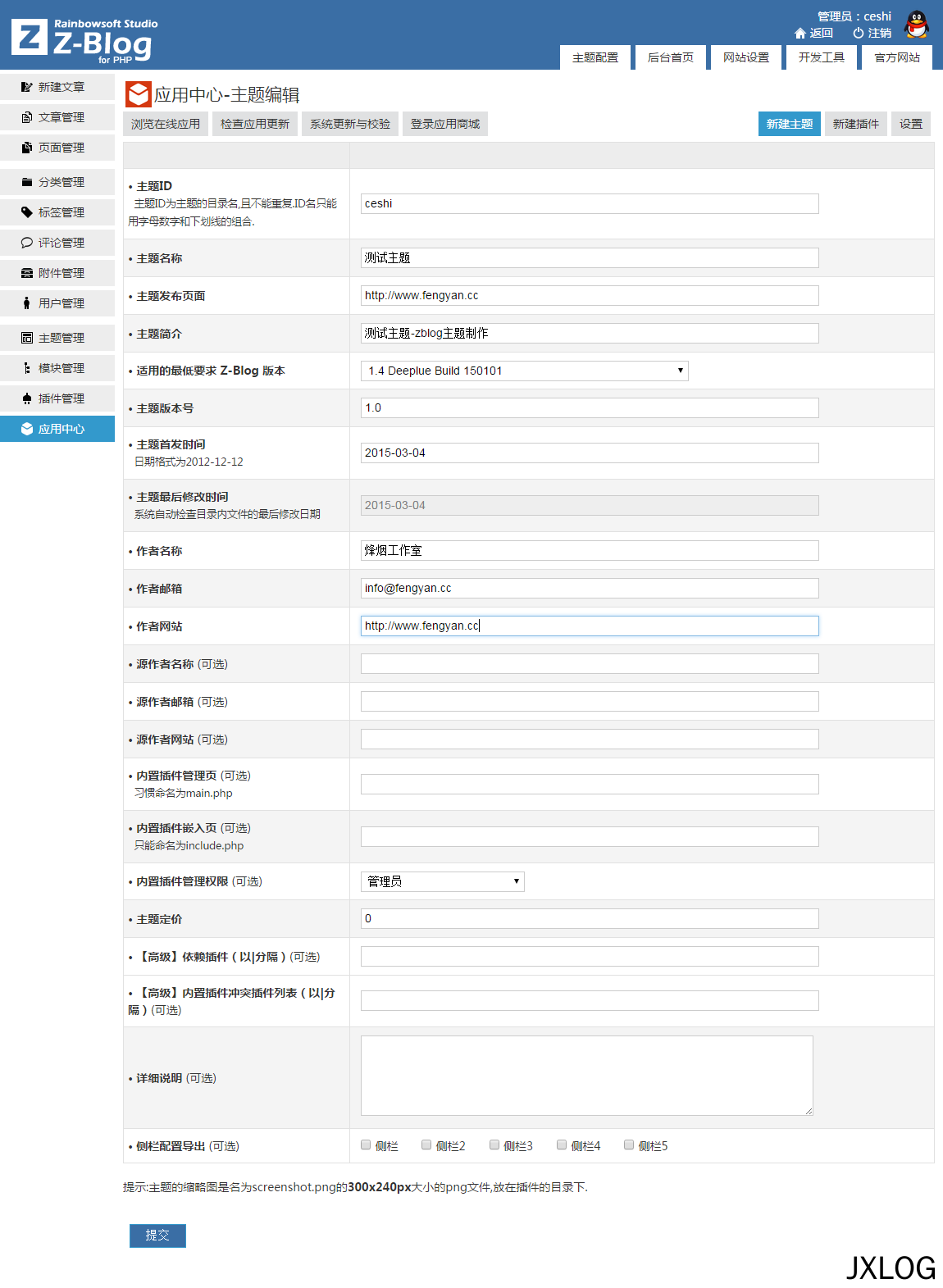
Task: Focus the 作者名称 input field
Action: point(590,550)
